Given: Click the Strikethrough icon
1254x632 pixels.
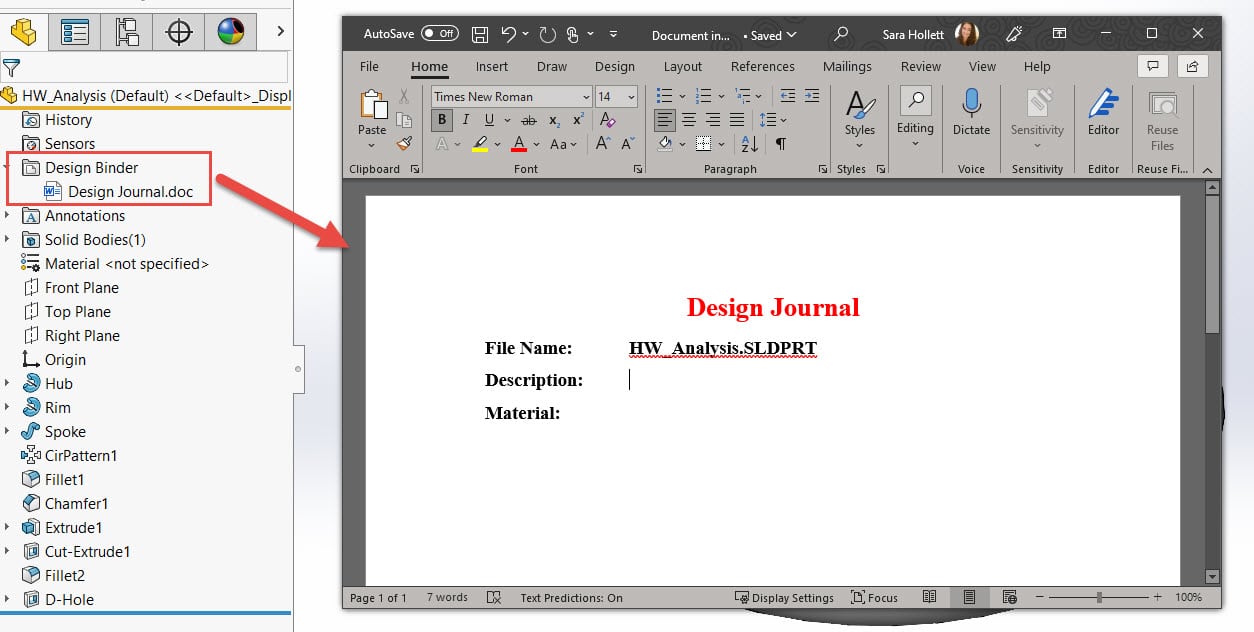Looking at the screenshot, I should 529,120.
